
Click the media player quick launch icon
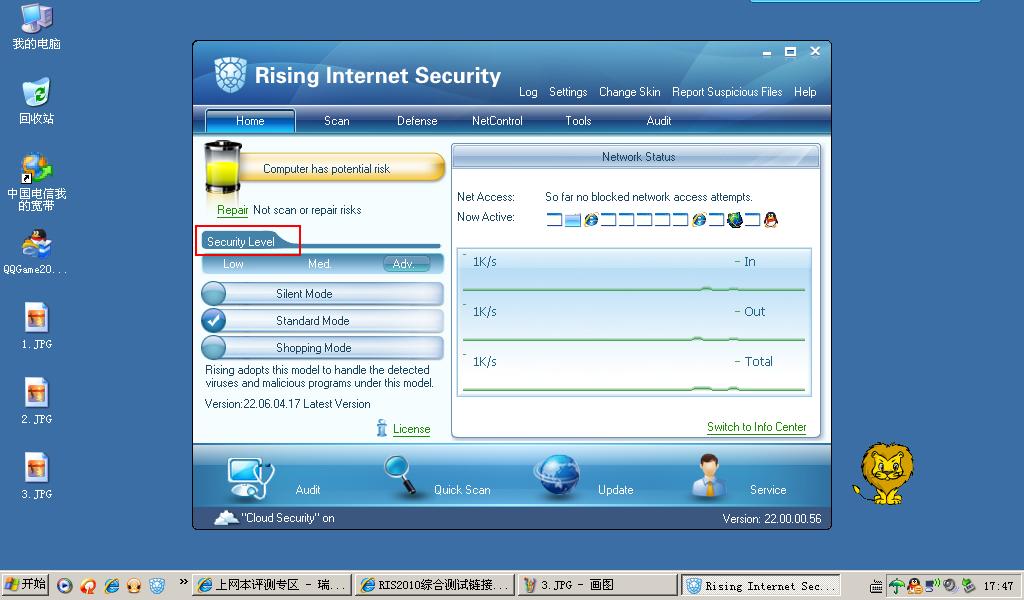(x=64, y=586)
